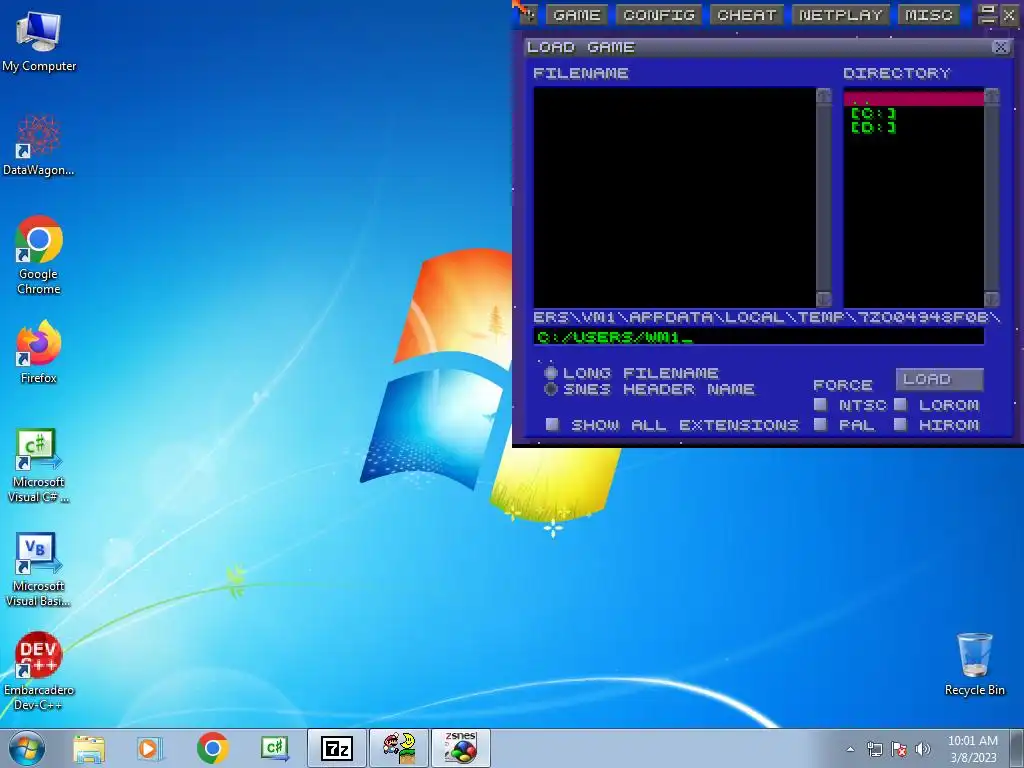Image resolution: width=1024 pixels, height=768 pixels.
Task: Click the volume speaker tray icon
Action: [923, 749]
